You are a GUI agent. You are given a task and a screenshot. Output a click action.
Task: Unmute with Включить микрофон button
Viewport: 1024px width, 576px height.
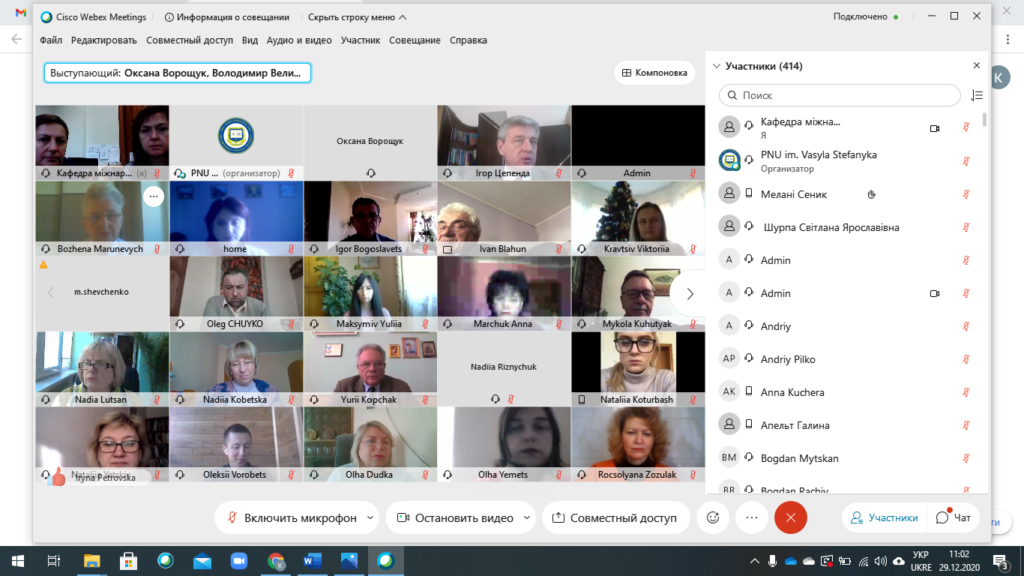(x=291, y=518)
